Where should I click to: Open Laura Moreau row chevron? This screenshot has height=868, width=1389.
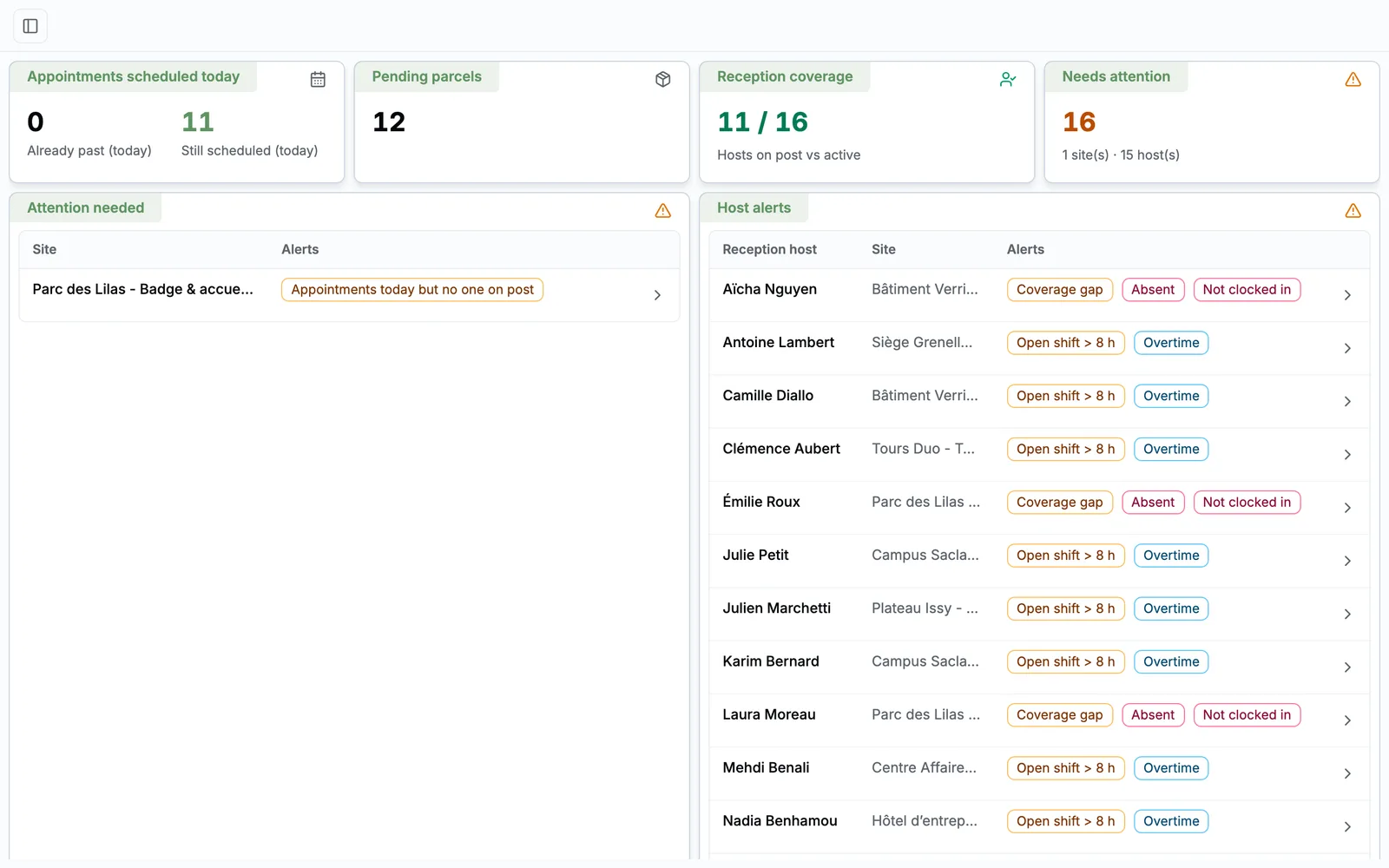[x=1347, y=720]
